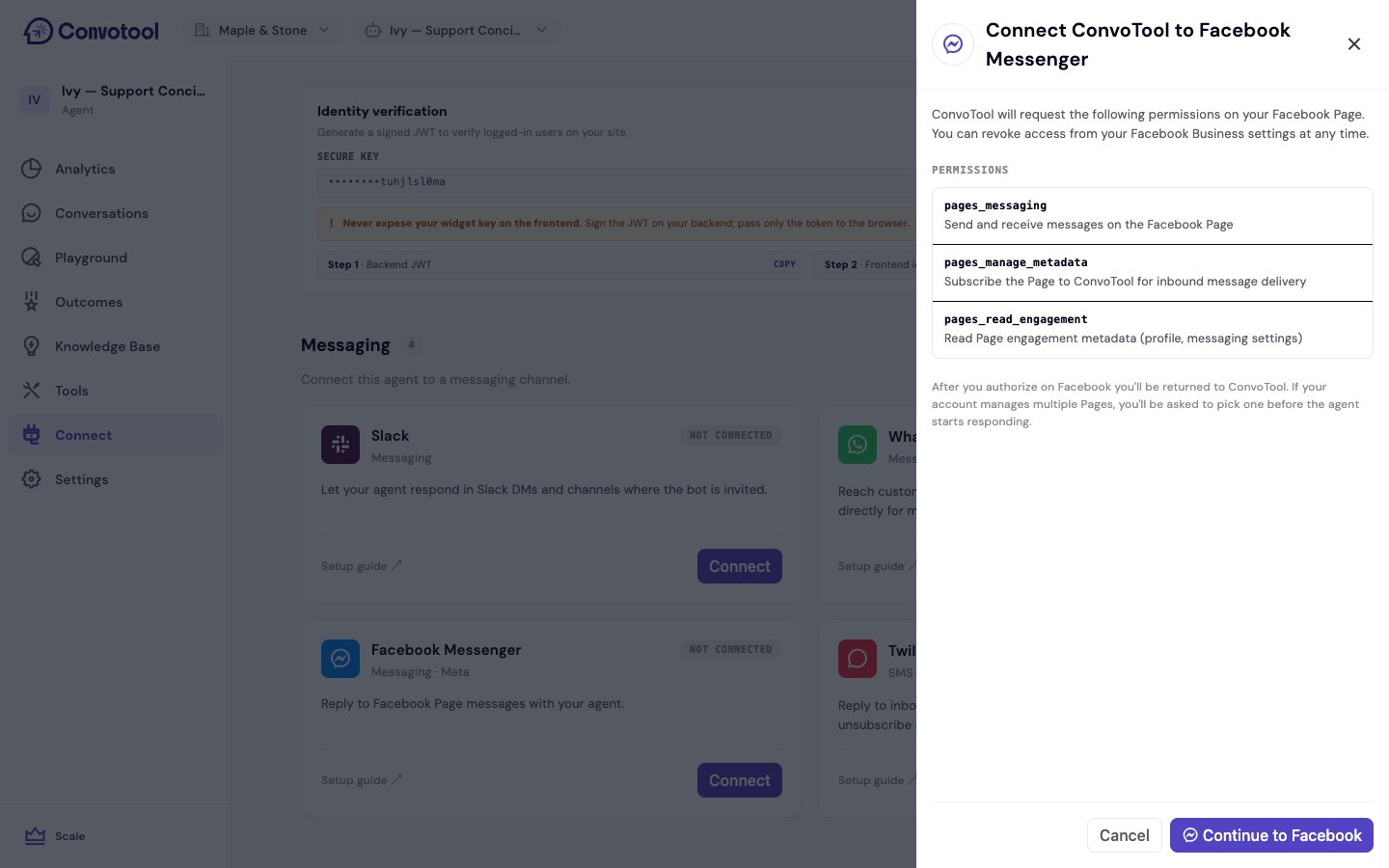Go to Analytics in the sidebar
The width and height of the screenshot is (1389, 868).
115,169
